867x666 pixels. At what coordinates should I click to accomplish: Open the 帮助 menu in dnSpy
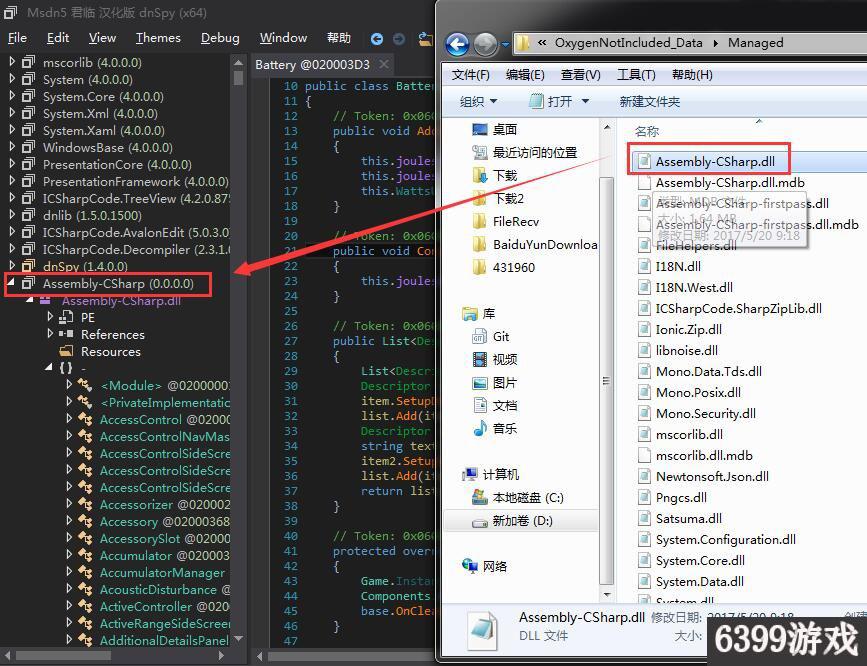click(338, 38)
